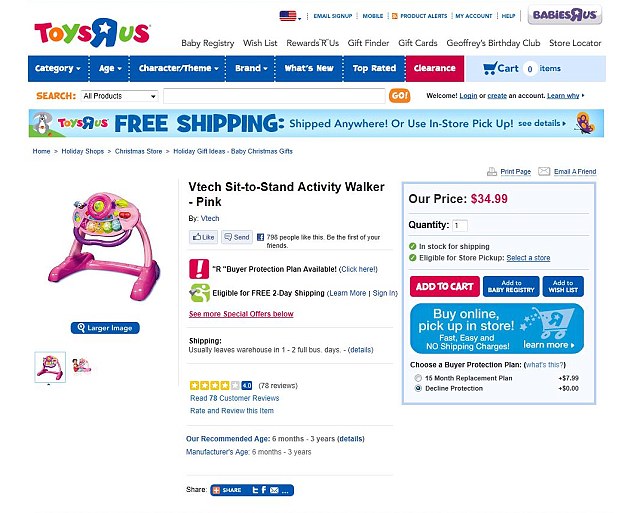Click the Email A Friend envelope icon
634x513 pixels.
click(544, 171)
